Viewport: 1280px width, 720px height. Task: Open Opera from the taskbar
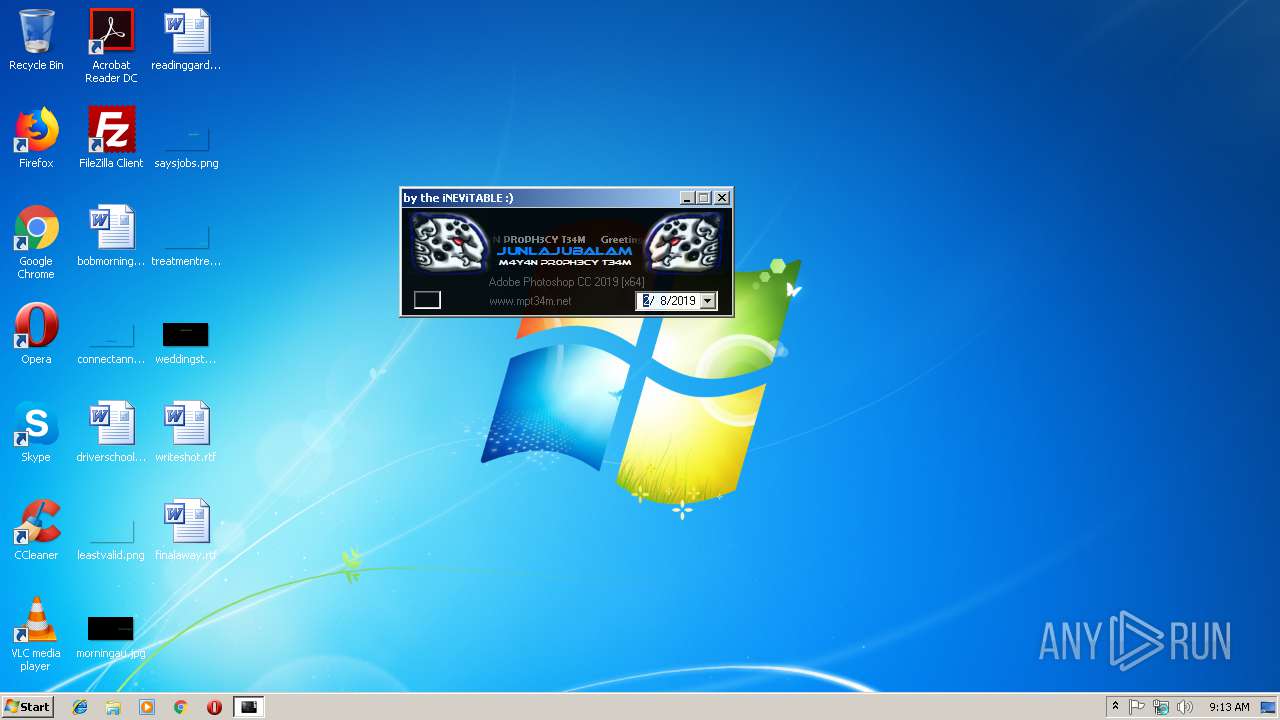pyautogui.click(x=214, y=707)
